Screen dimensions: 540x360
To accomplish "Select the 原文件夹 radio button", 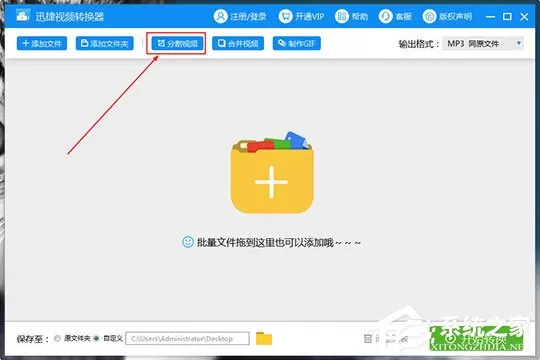I will point(57,338).
